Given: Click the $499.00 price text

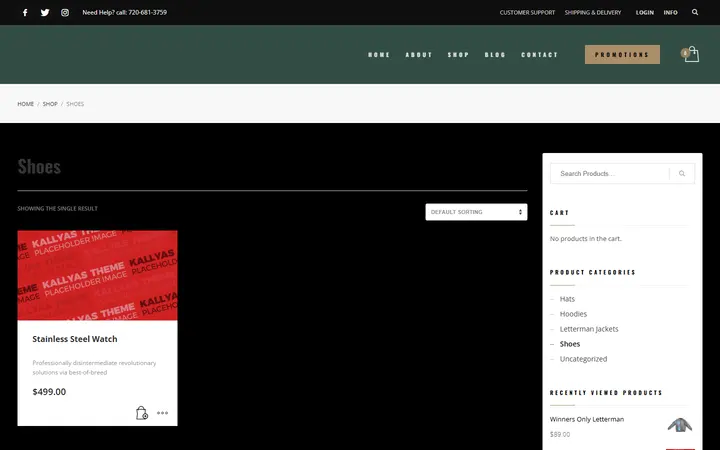Looking at the screenshot, I should click(x=49, y=392).
